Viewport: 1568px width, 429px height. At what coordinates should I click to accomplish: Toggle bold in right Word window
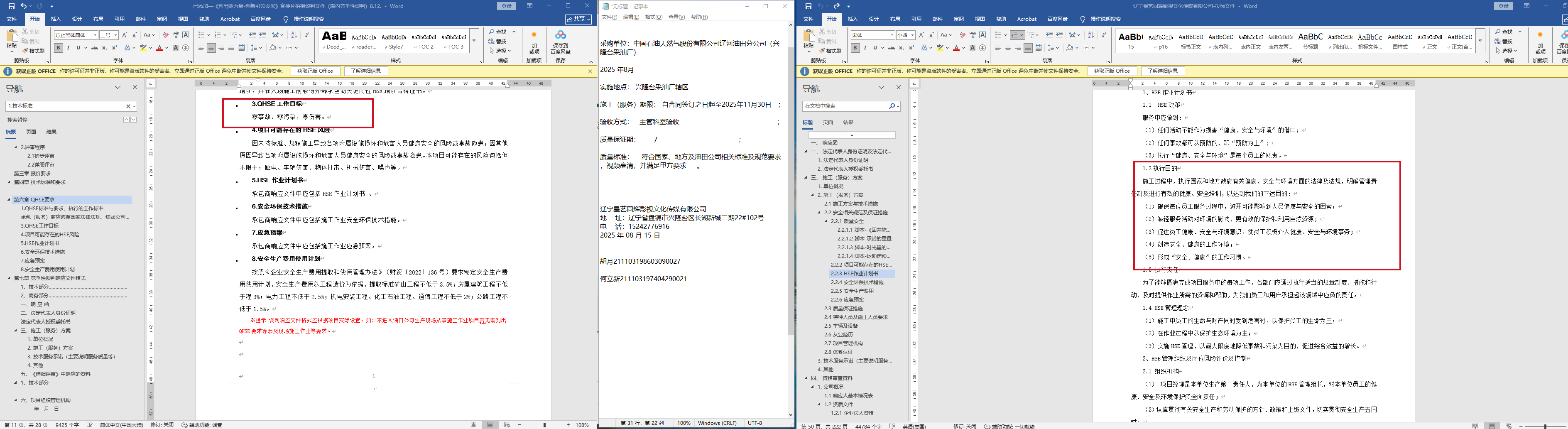coord(855,47)
